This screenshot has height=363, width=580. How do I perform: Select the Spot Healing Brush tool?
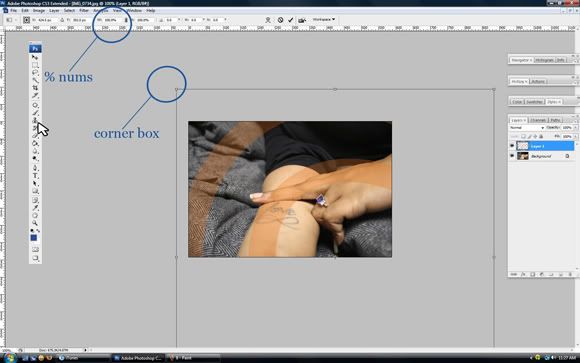35,105
